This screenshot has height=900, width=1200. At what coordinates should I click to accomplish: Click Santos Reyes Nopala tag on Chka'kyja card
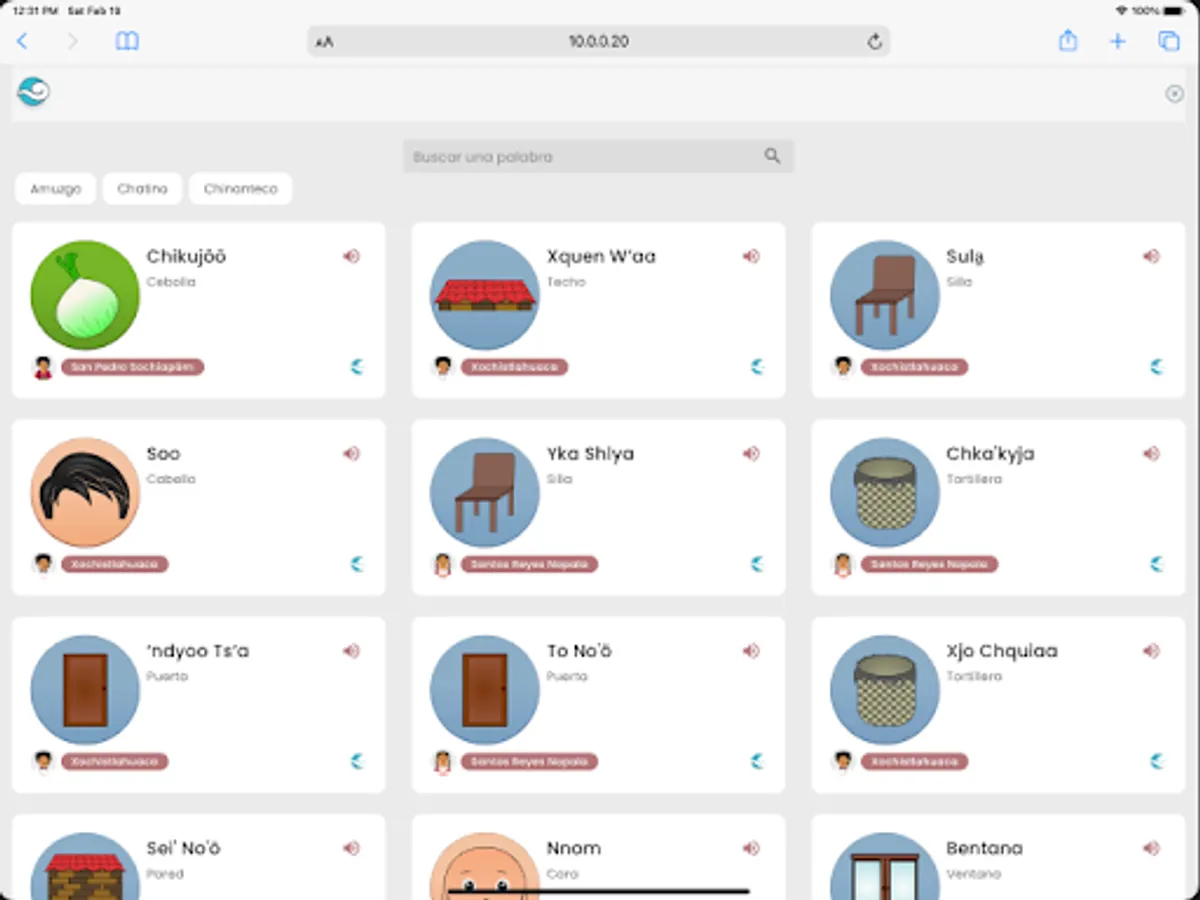pos(929,564)
